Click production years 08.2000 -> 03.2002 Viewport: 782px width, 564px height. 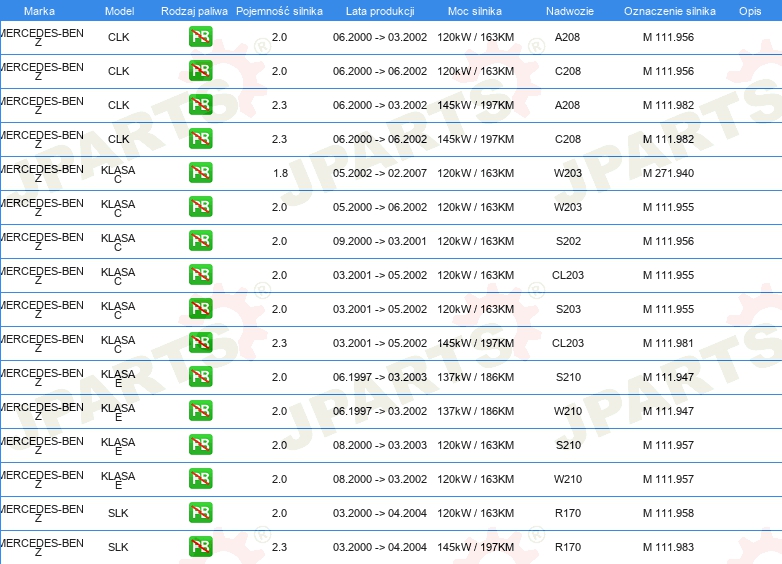pos(380,479)
